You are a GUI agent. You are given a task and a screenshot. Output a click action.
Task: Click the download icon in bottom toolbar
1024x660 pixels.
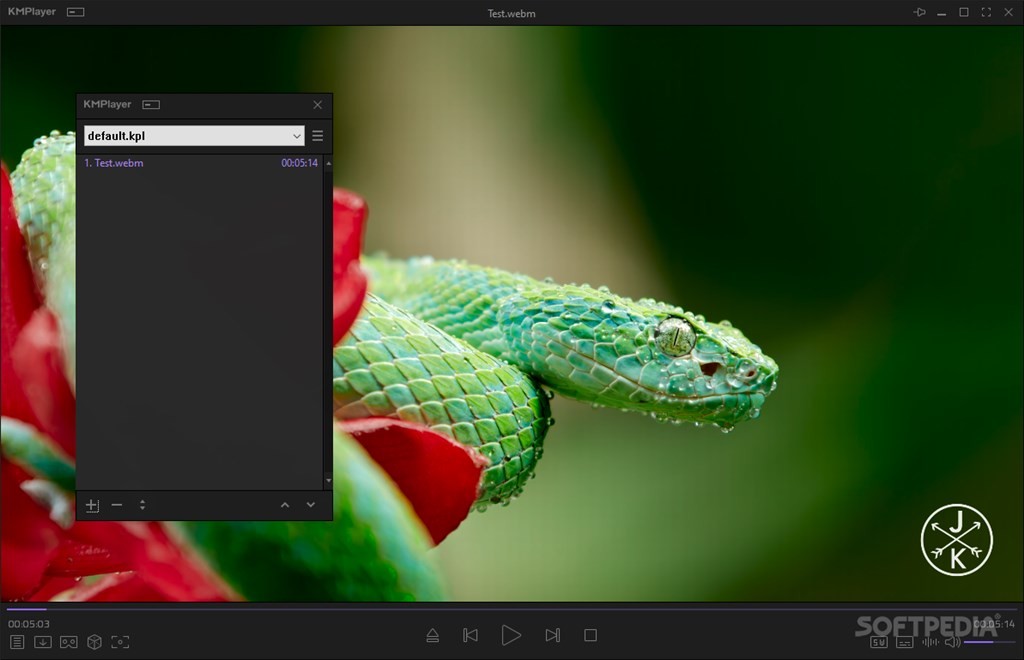pos(42,643)
